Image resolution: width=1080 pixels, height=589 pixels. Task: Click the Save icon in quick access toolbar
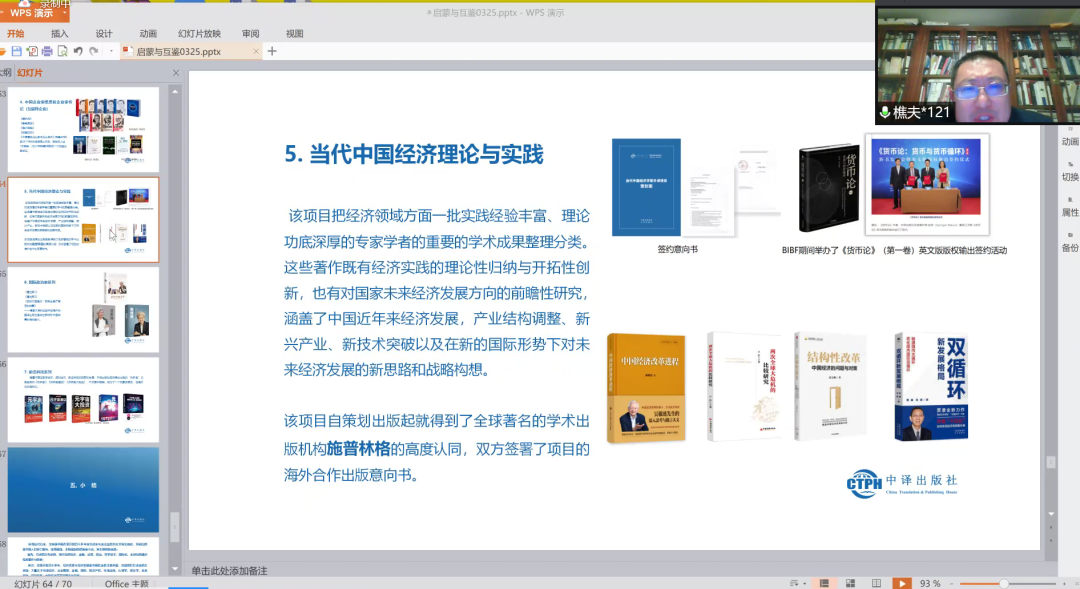(16, 50)
